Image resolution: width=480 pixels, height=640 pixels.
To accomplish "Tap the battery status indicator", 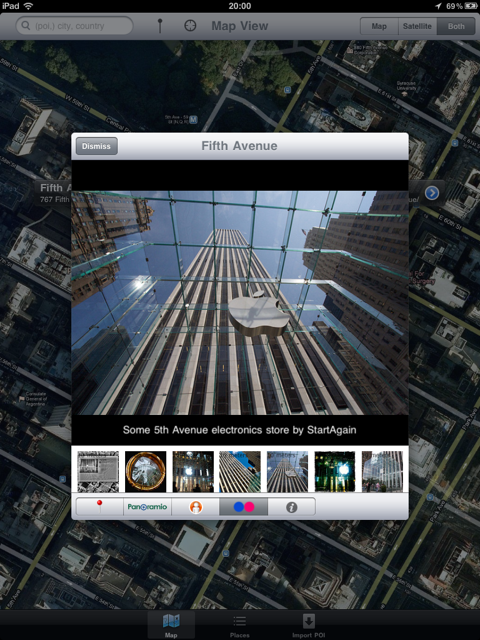I will click(x=470, y=6).
